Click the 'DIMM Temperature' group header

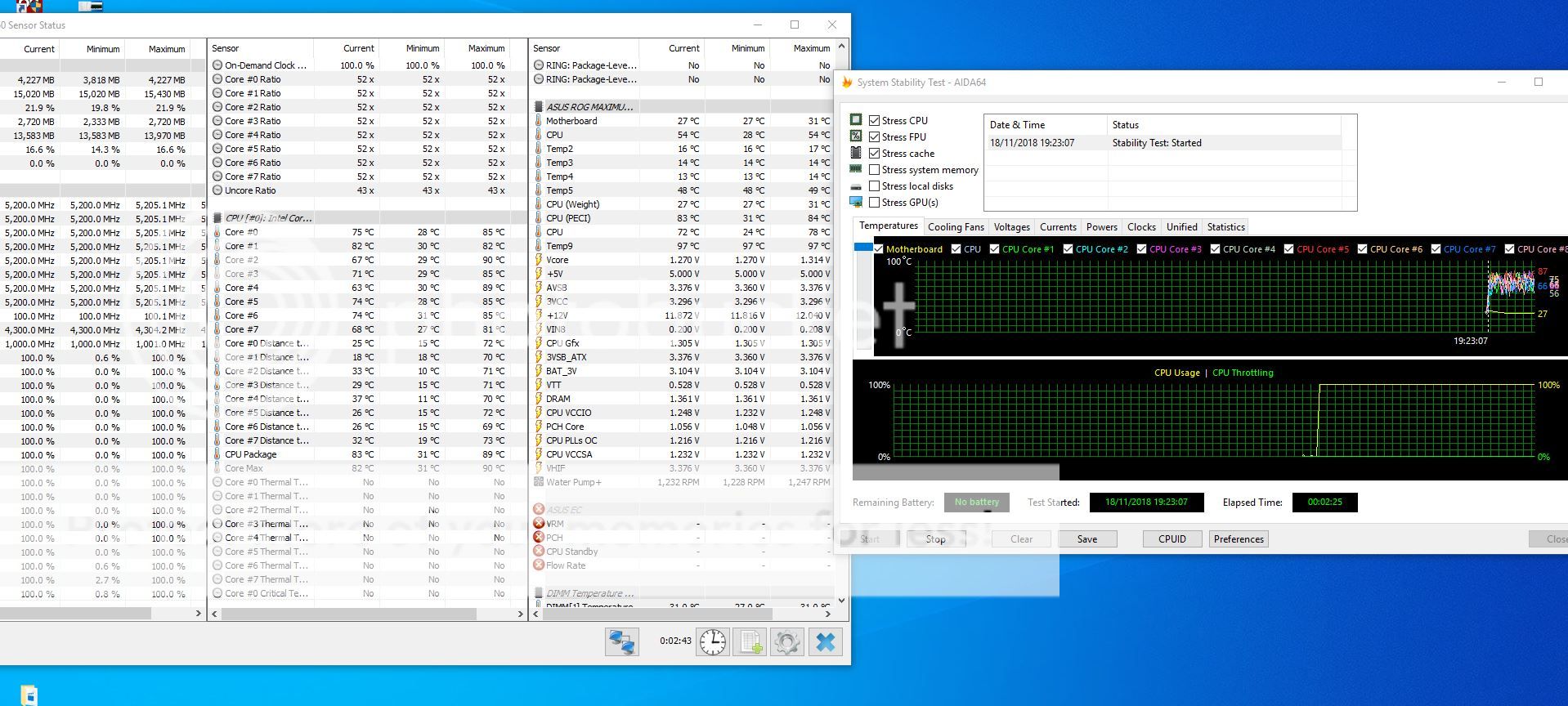681,593
